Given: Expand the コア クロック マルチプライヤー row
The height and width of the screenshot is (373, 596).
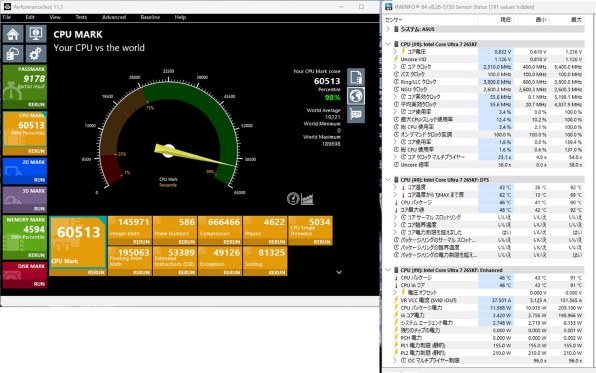Looking at the screenshot, I should pyautogui.click(x=395, y=157).
